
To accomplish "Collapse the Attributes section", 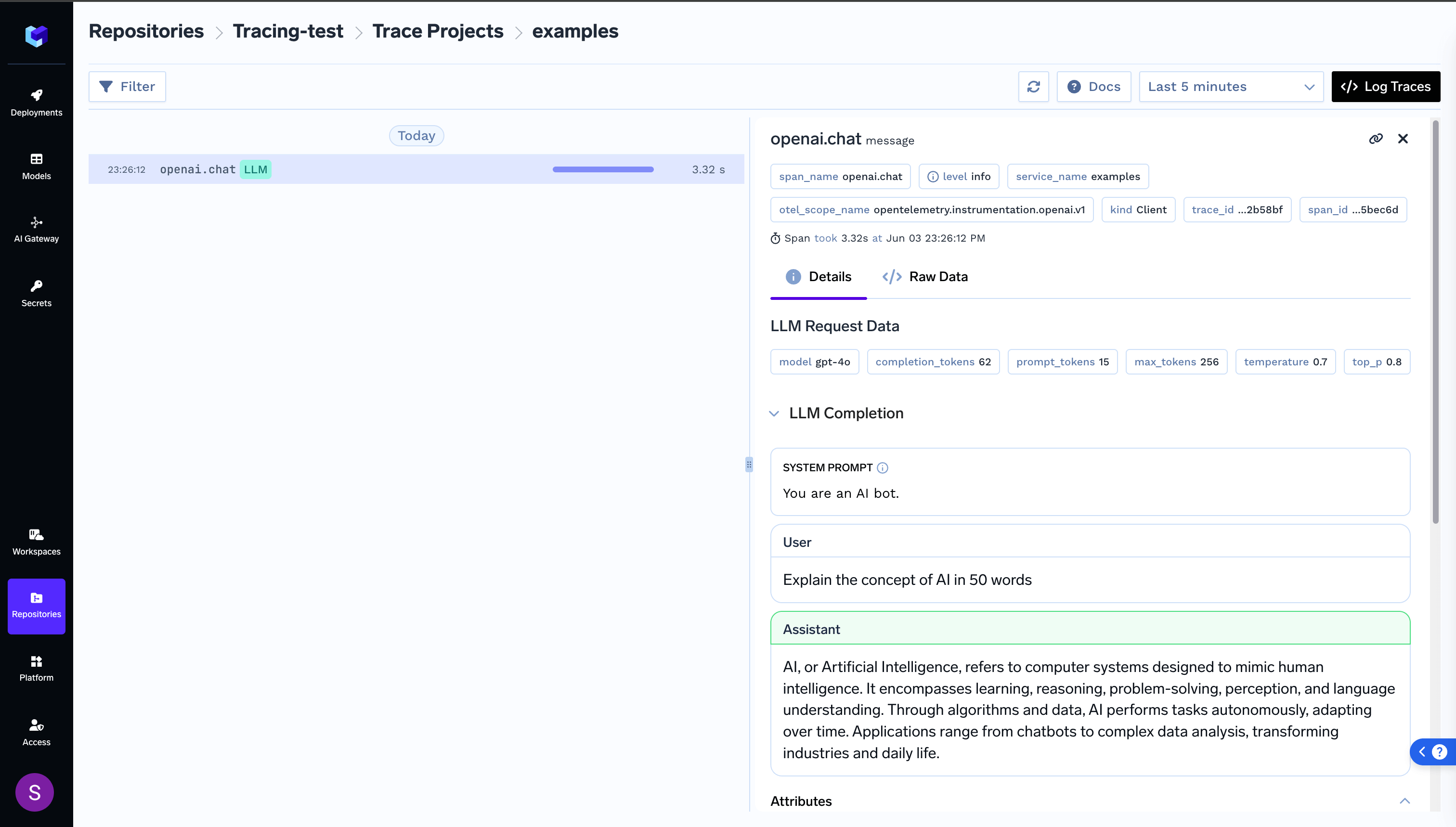I will coord(1404,801).
